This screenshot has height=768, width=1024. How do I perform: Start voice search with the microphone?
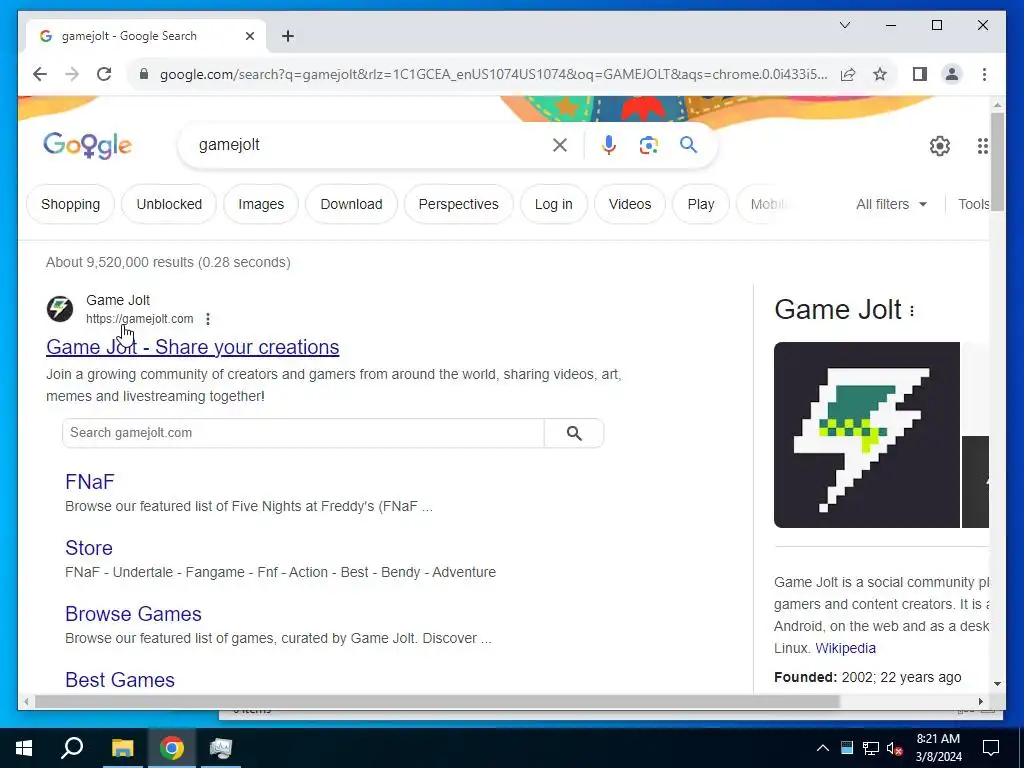coord(609,145)
